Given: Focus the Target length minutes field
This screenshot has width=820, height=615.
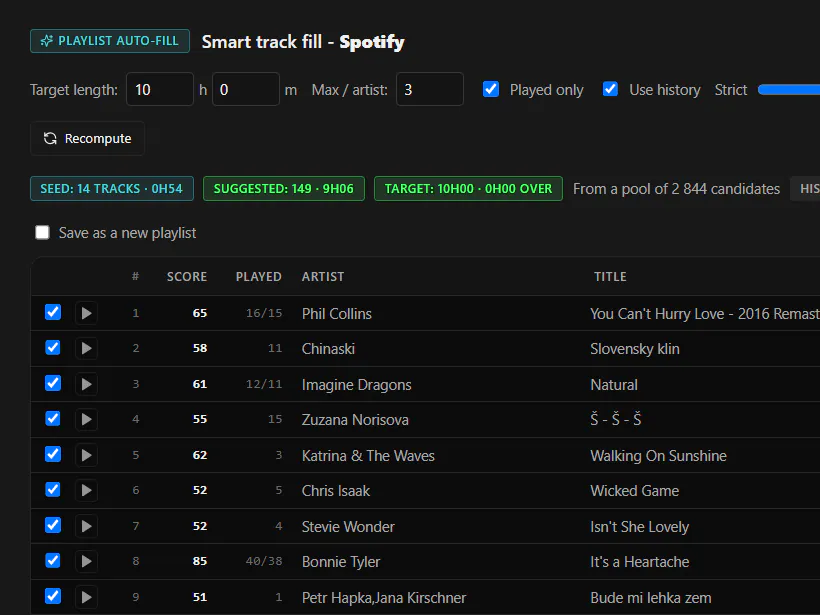Looking at the screenshot, I should pos(246,89).
